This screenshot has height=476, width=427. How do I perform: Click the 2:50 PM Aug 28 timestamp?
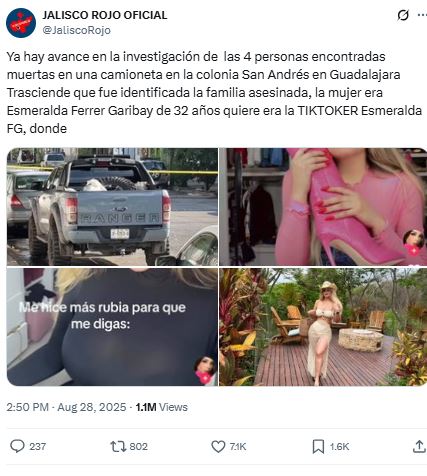[66, 407]
